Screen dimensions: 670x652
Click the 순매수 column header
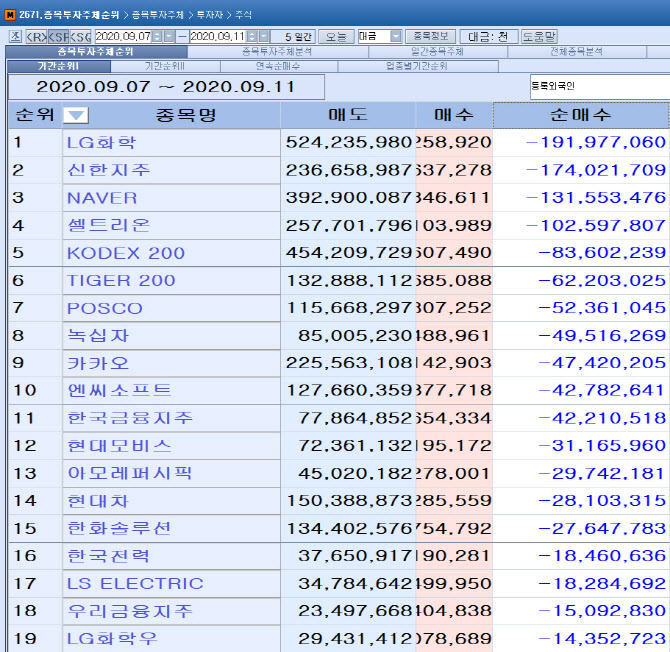pyautogui.click(x=581, y=115)
